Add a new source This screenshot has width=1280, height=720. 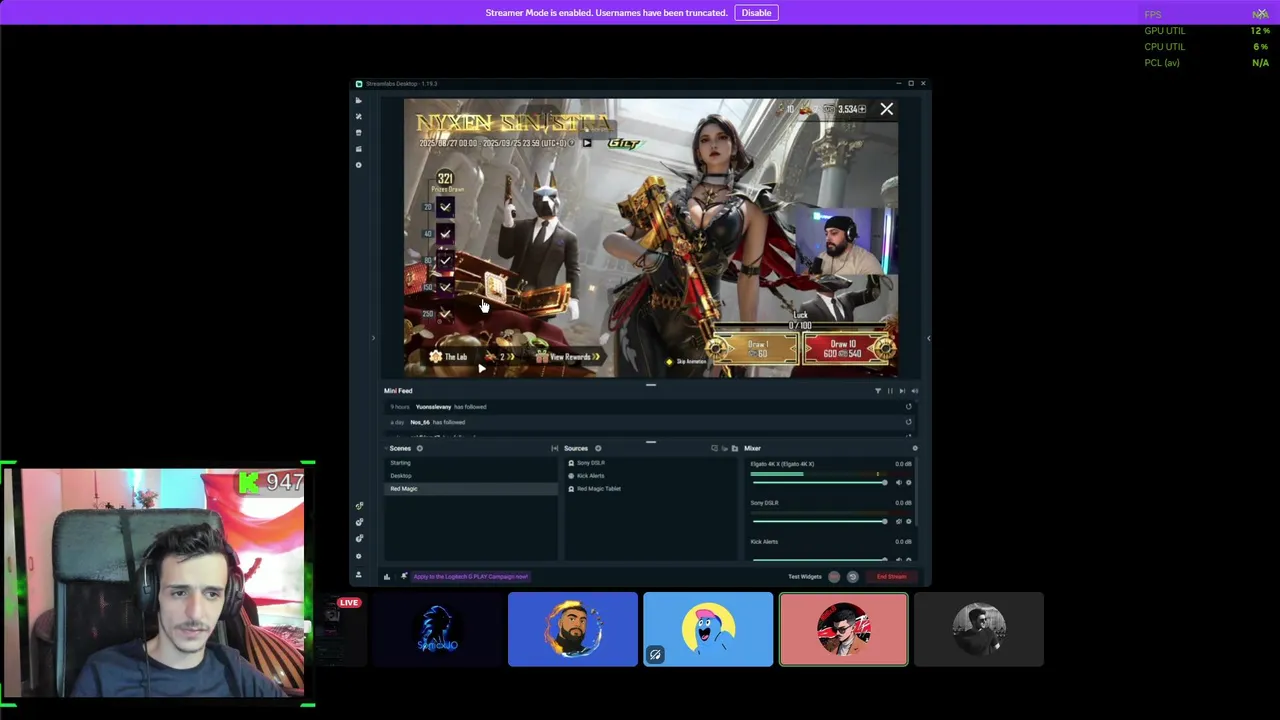coord(598,448)
